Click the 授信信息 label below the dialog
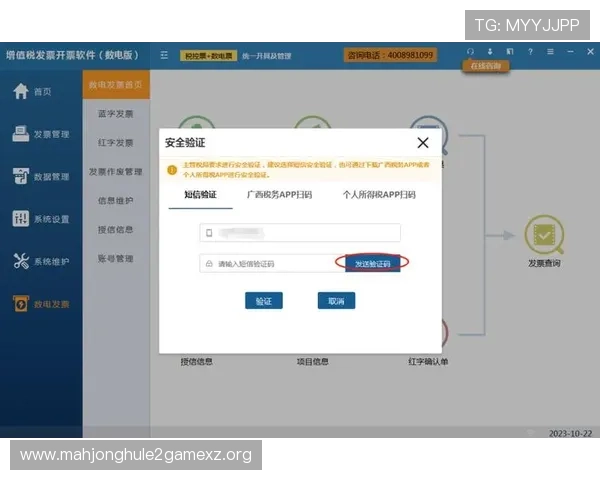 197,362
